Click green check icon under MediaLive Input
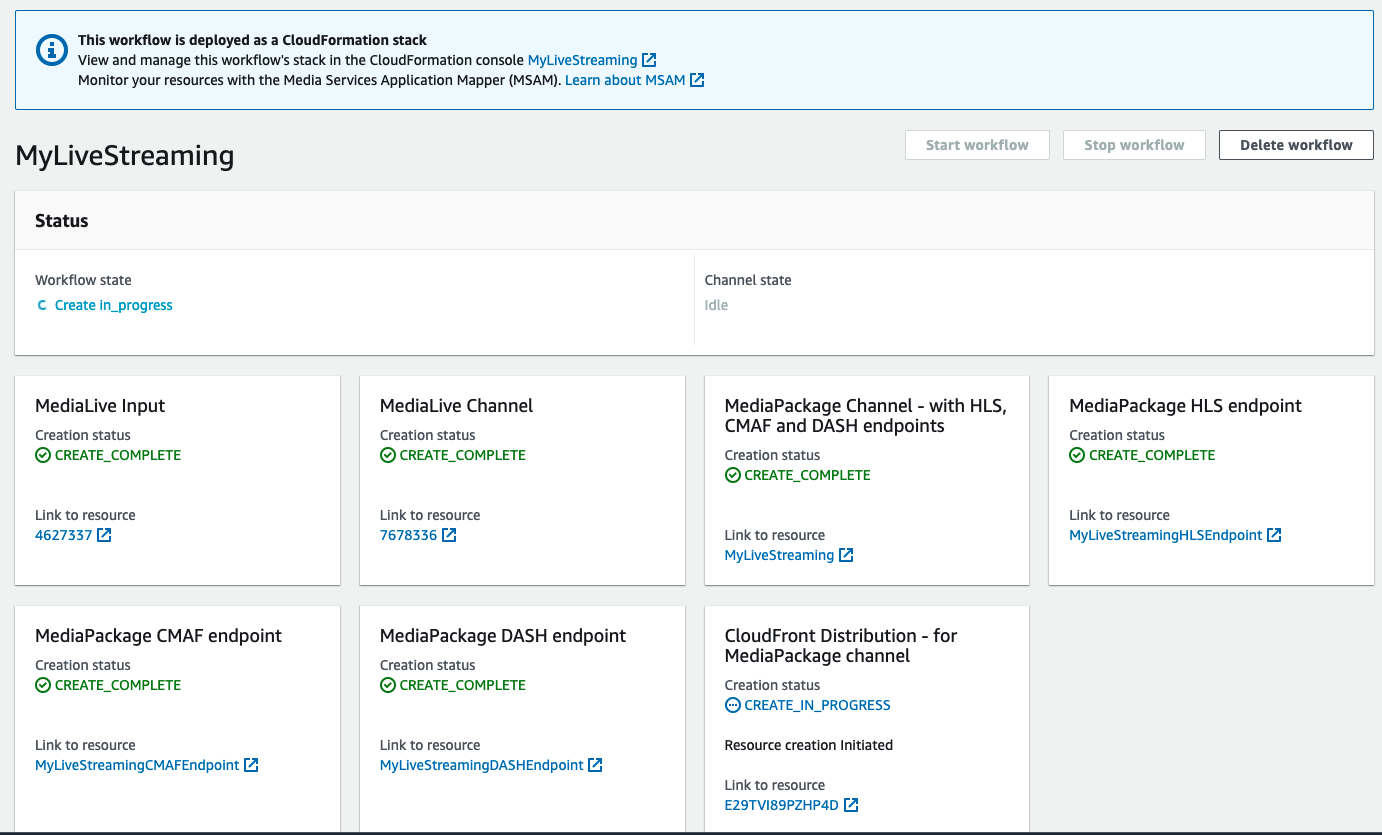 pos(43,455)
